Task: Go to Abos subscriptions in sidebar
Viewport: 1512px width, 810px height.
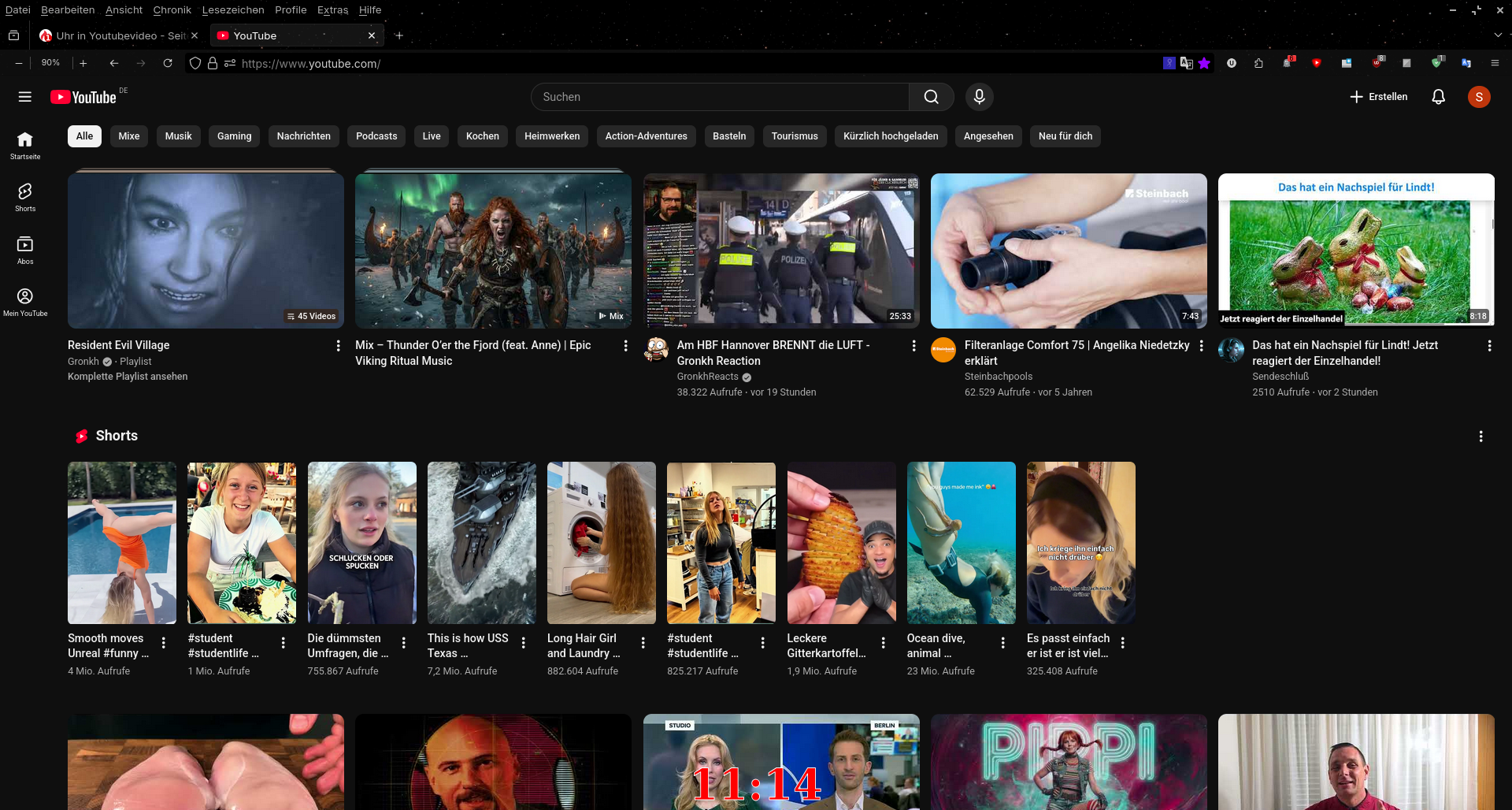Action: 25,250
